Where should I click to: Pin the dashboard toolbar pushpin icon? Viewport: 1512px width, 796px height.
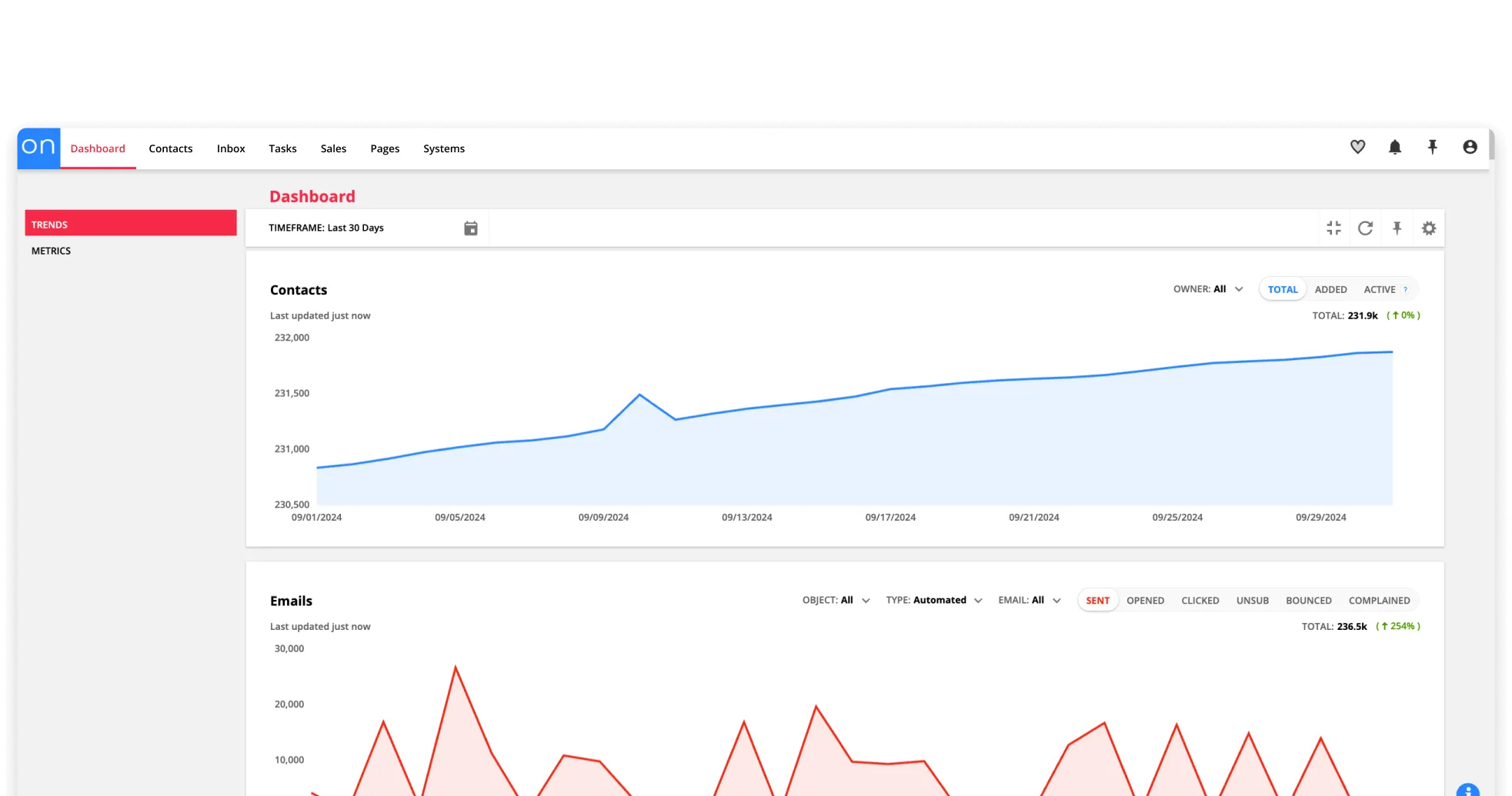point(1397,228)
